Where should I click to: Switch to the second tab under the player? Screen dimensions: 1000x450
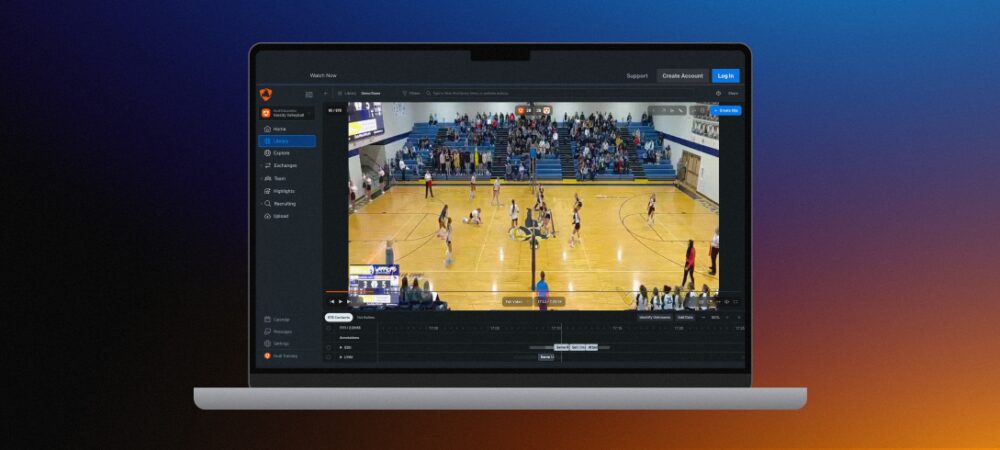pyautogui.click(x=365, y=317)
